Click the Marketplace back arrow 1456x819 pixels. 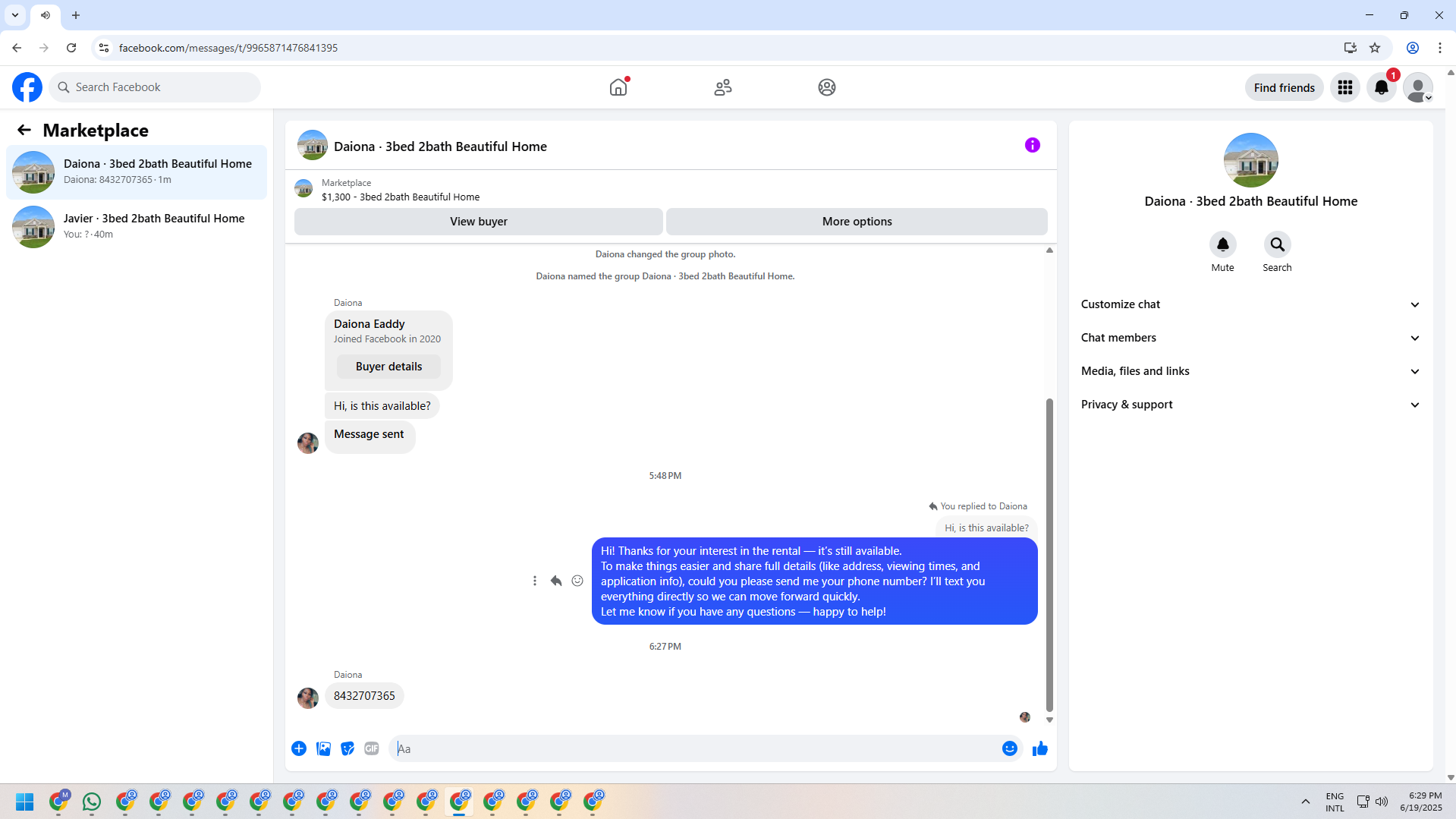pyautogui.click(x=24, y=130)
